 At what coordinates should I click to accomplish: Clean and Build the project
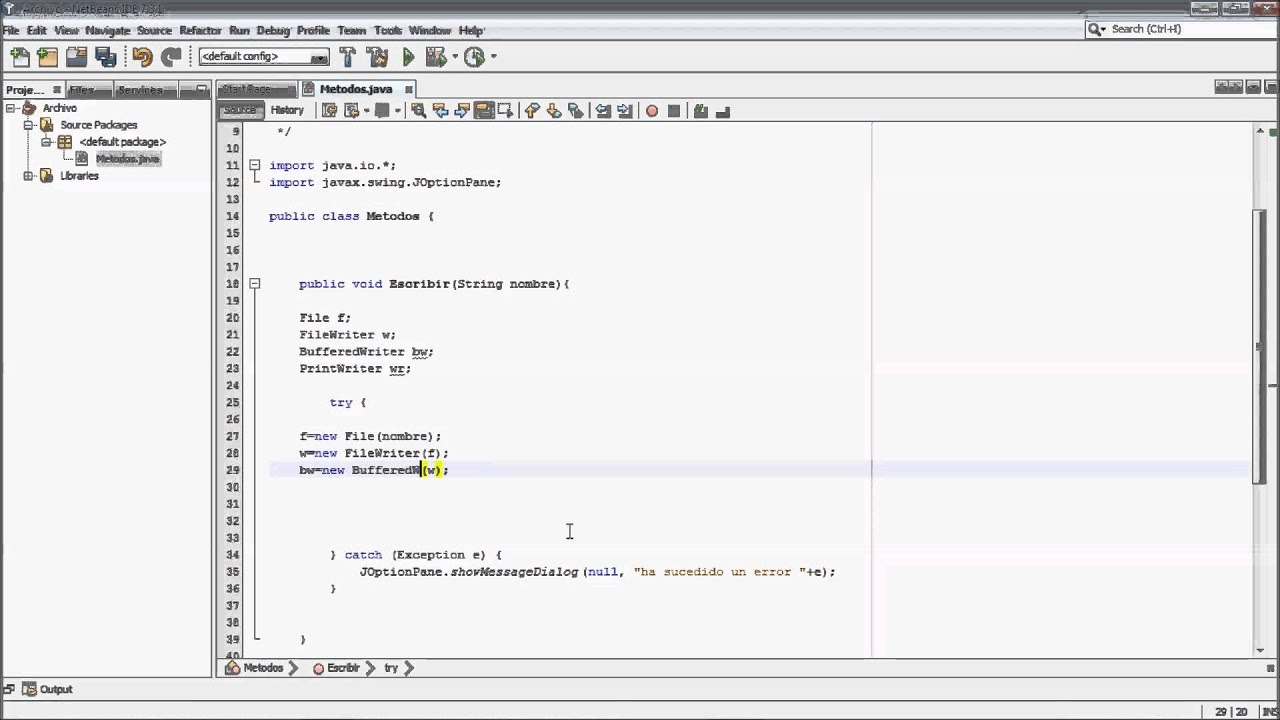377,58
